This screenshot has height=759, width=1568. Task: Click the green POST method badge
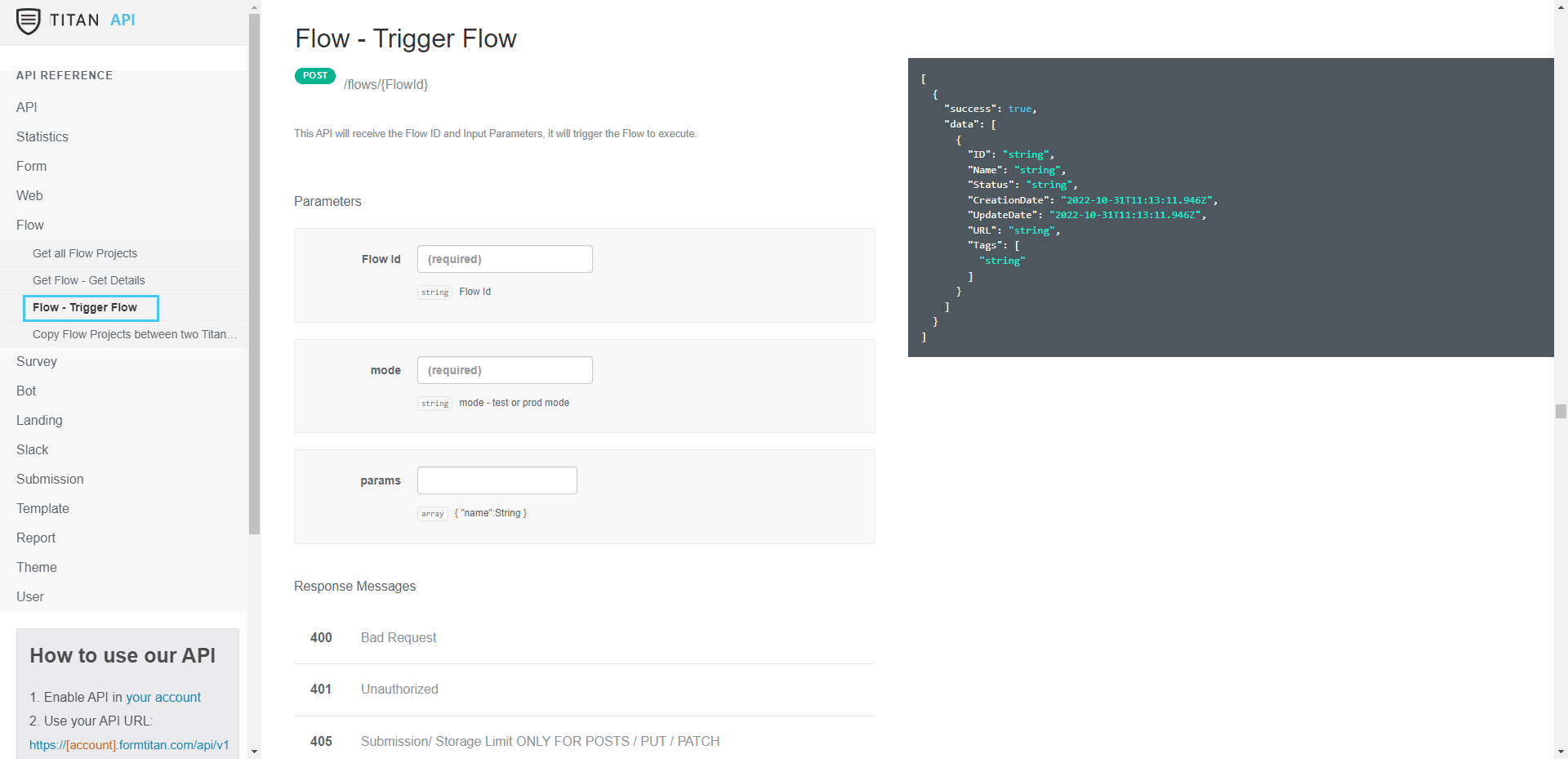(314, 76)
